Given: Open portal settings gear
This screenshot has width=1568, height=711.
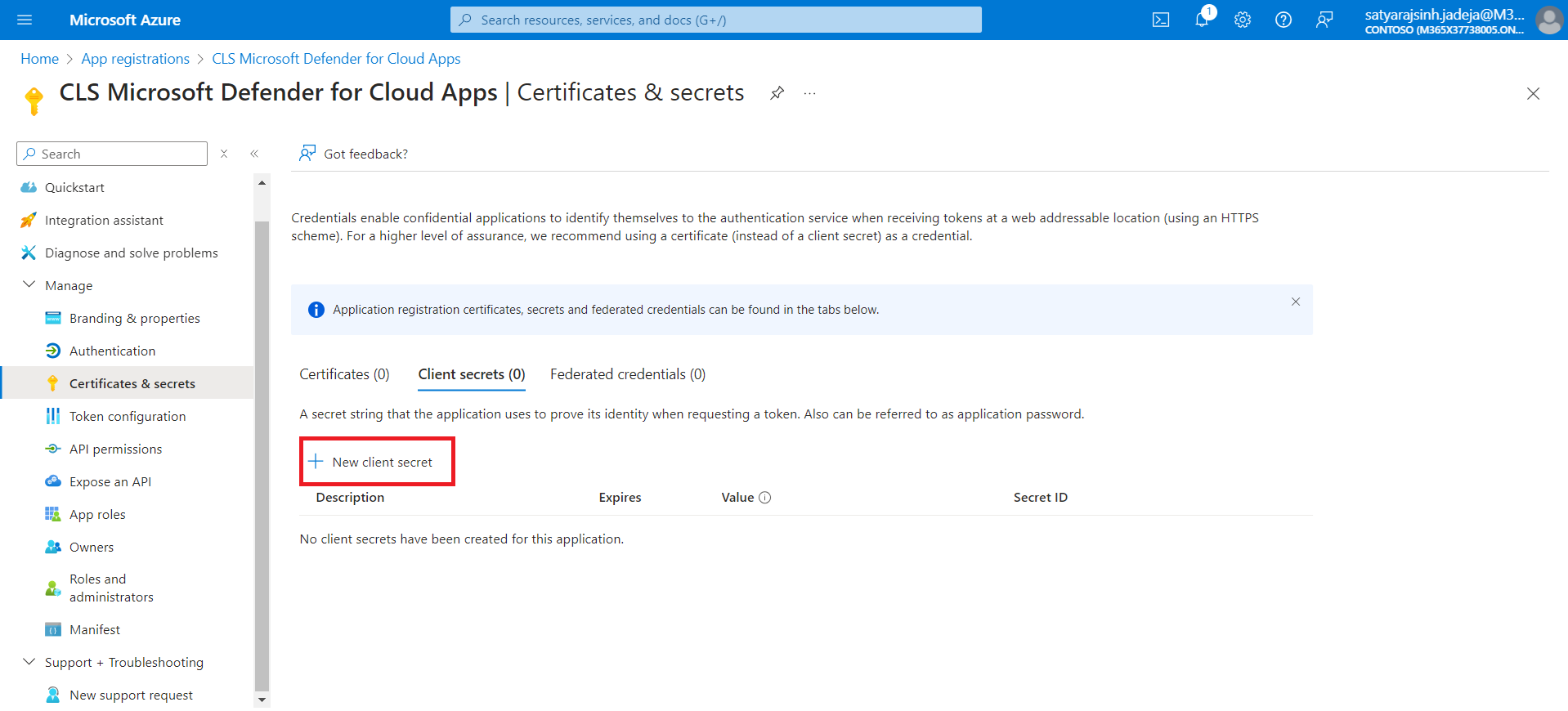Looking at the screenshot, I should (x=1243, y=20).
